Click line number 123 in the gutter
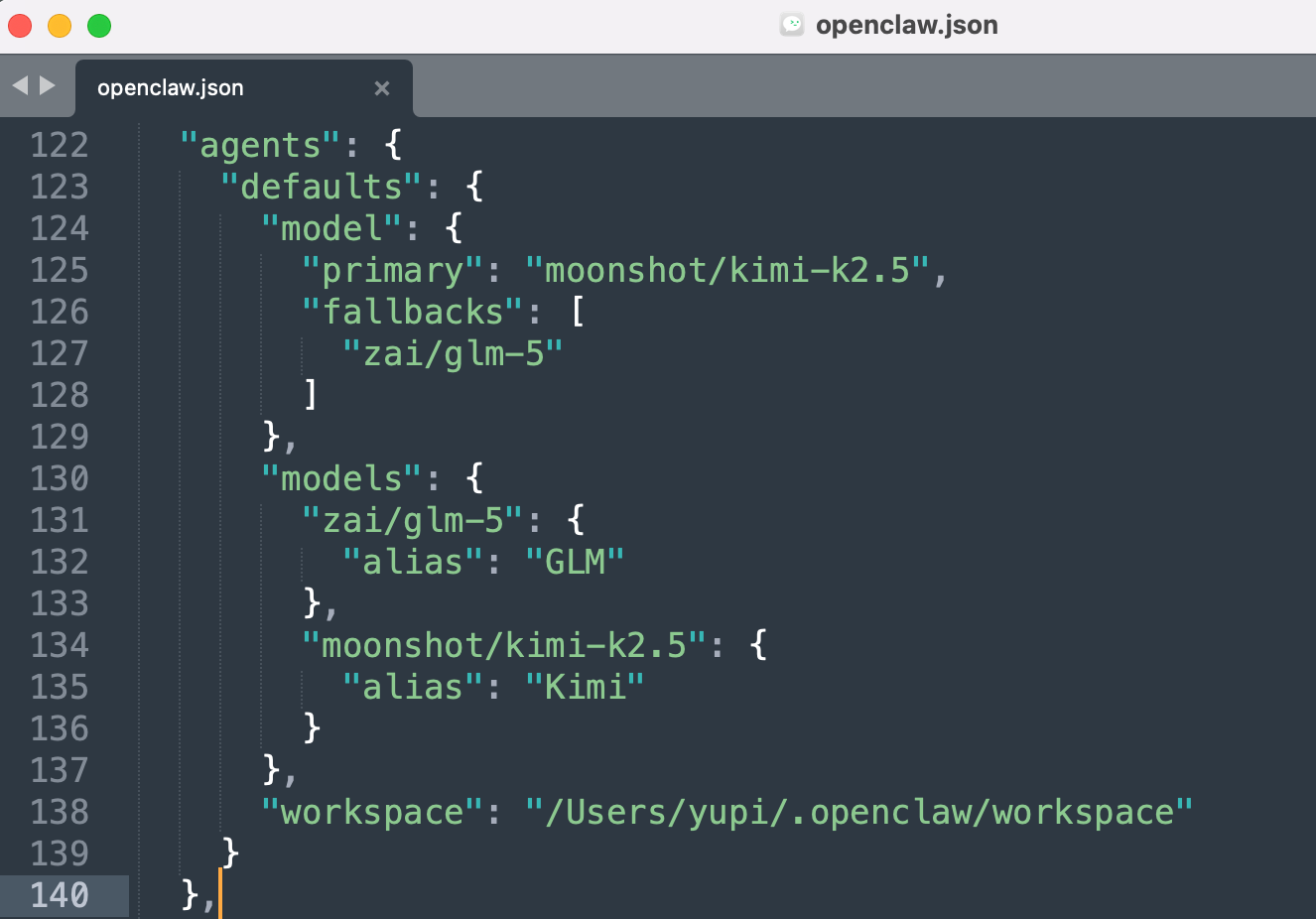 coord(60,187)
